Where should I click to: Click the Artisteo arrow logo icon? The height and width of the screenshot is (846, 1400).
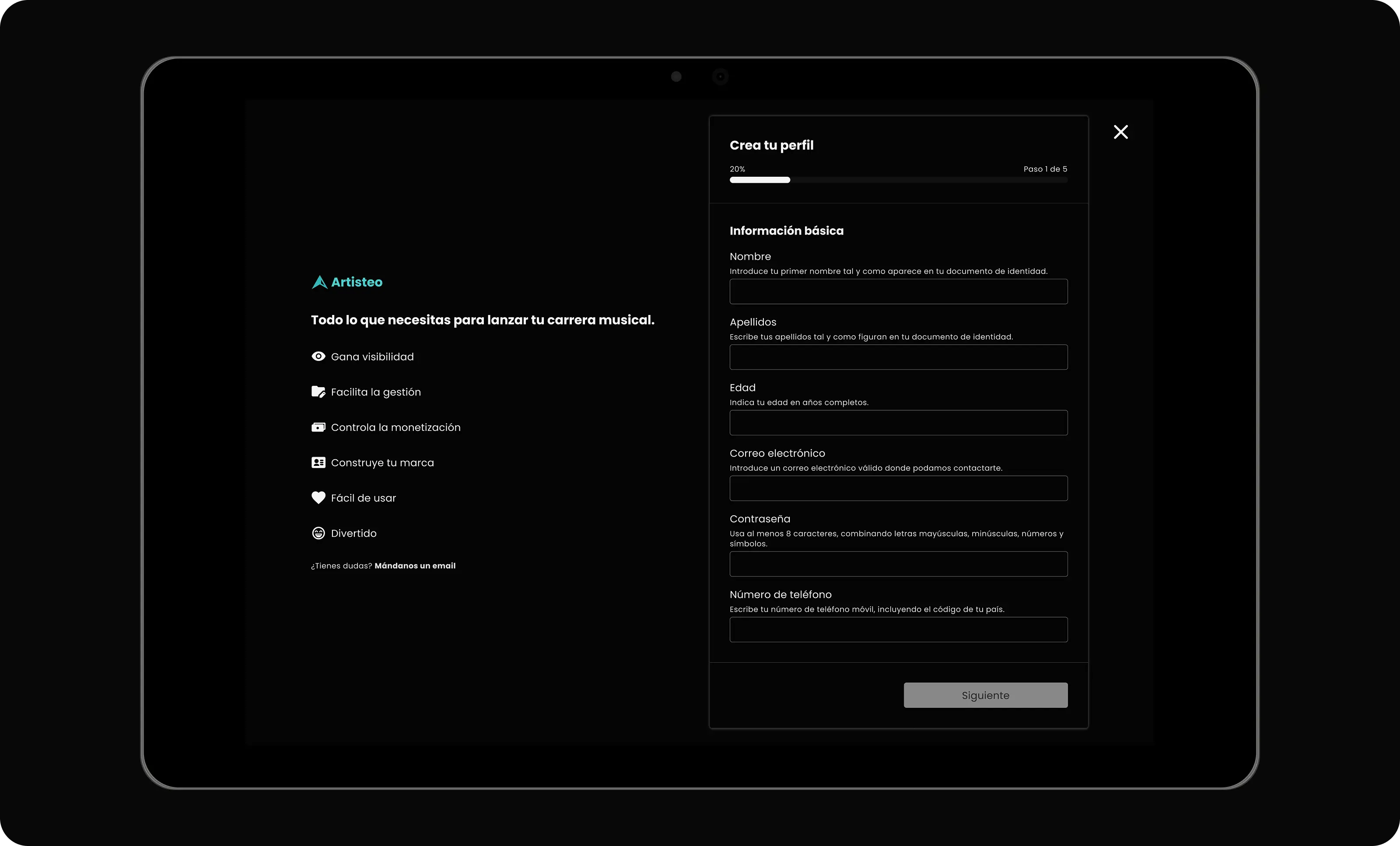319,283
